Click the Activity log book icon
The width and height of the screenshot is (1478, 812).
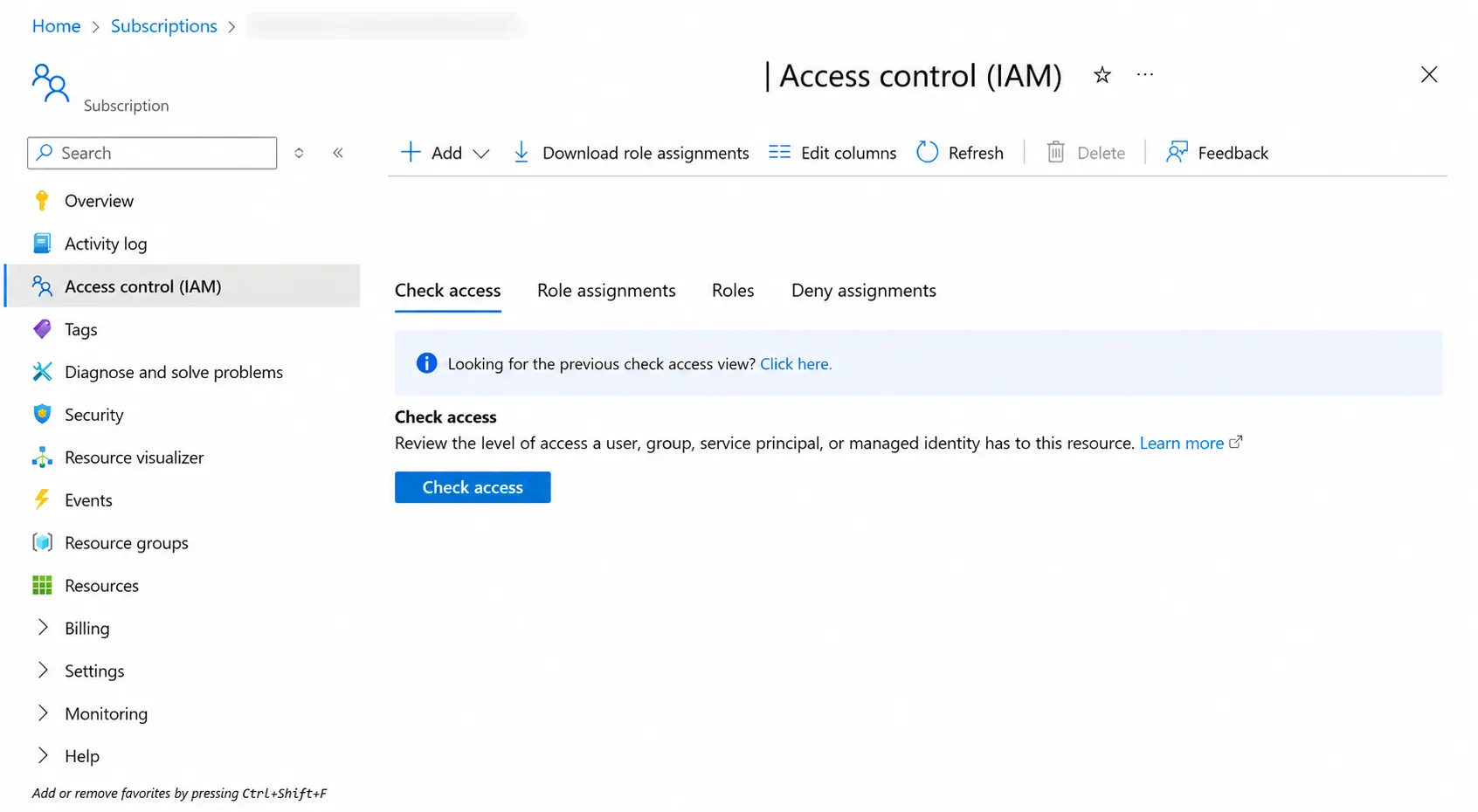42,244
